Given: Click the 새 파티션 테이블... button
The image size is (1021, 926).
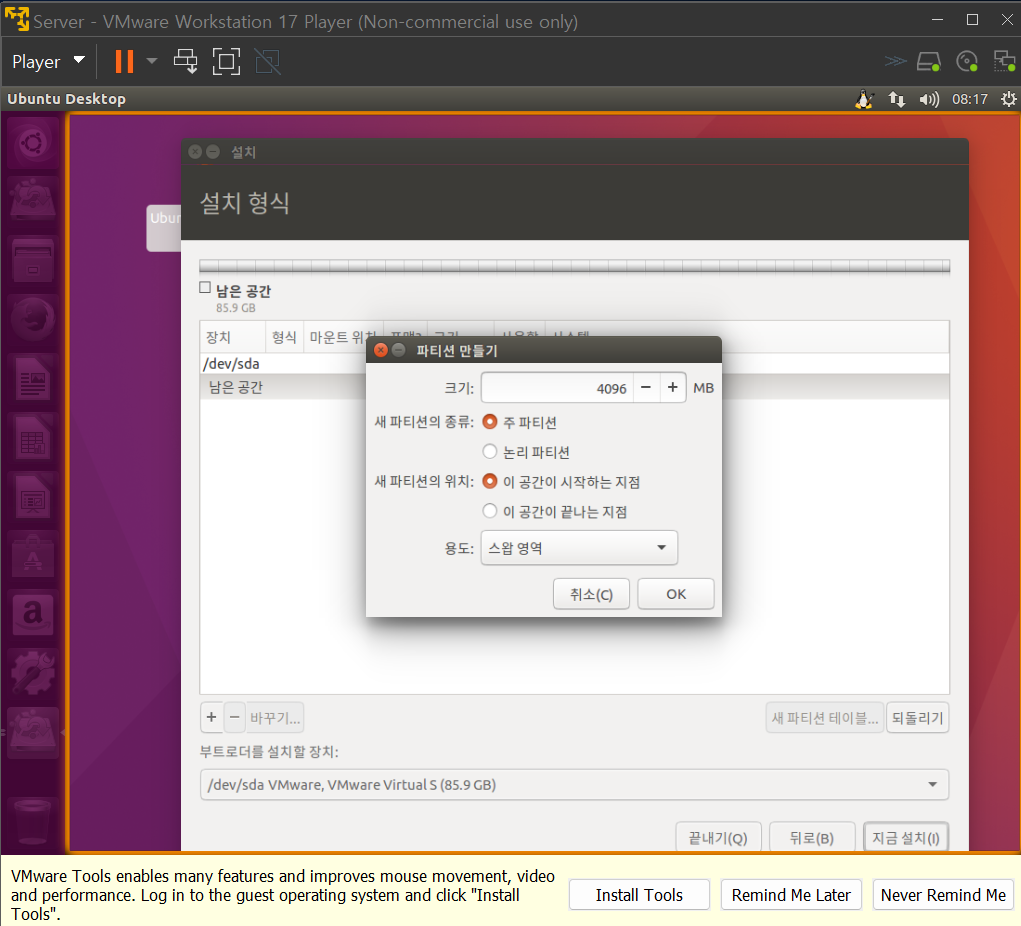Looking at the screenshot, I should 825,718.
